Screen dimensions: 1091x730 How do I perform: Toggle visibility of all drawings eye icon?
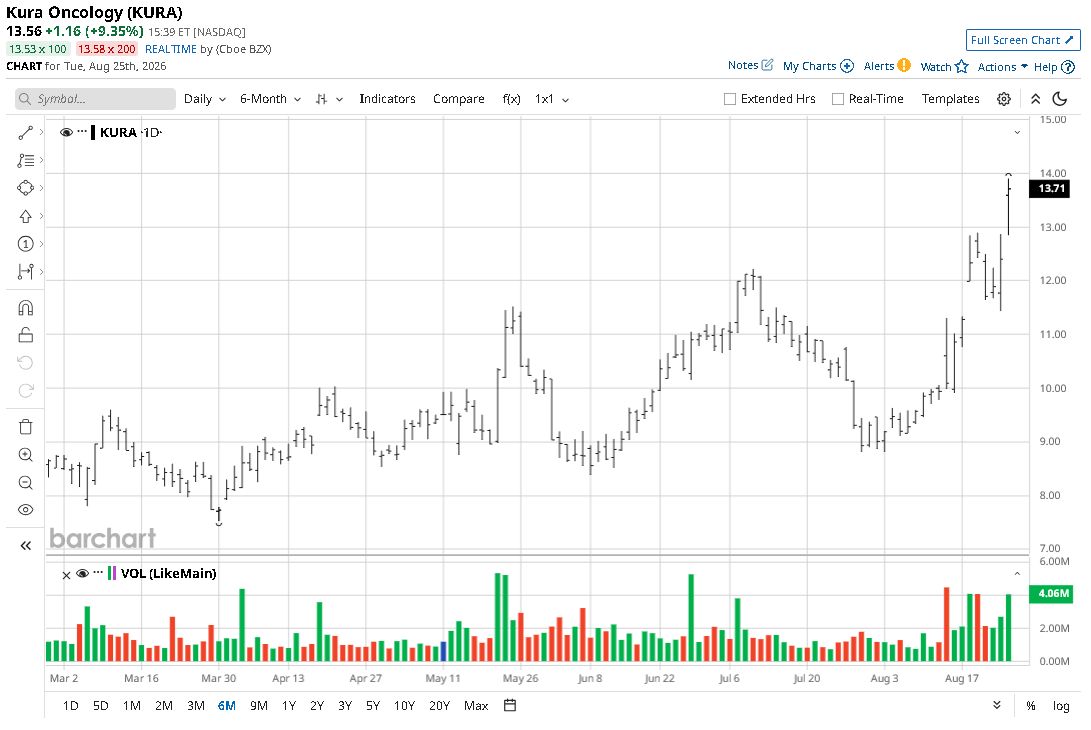point(26,509)
